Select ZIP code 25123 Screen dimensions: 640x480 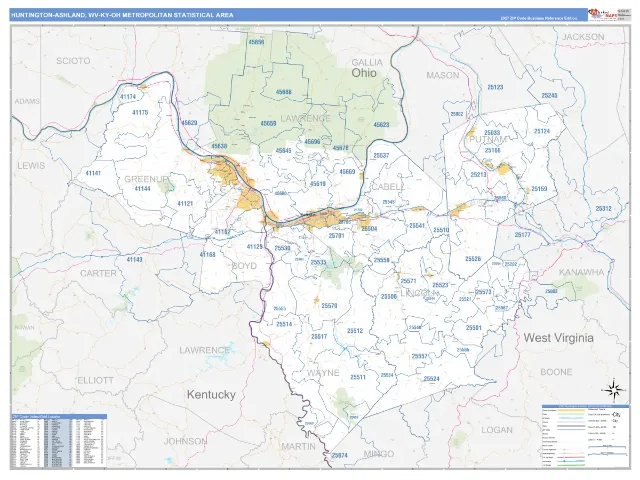(x=495, y=87)
